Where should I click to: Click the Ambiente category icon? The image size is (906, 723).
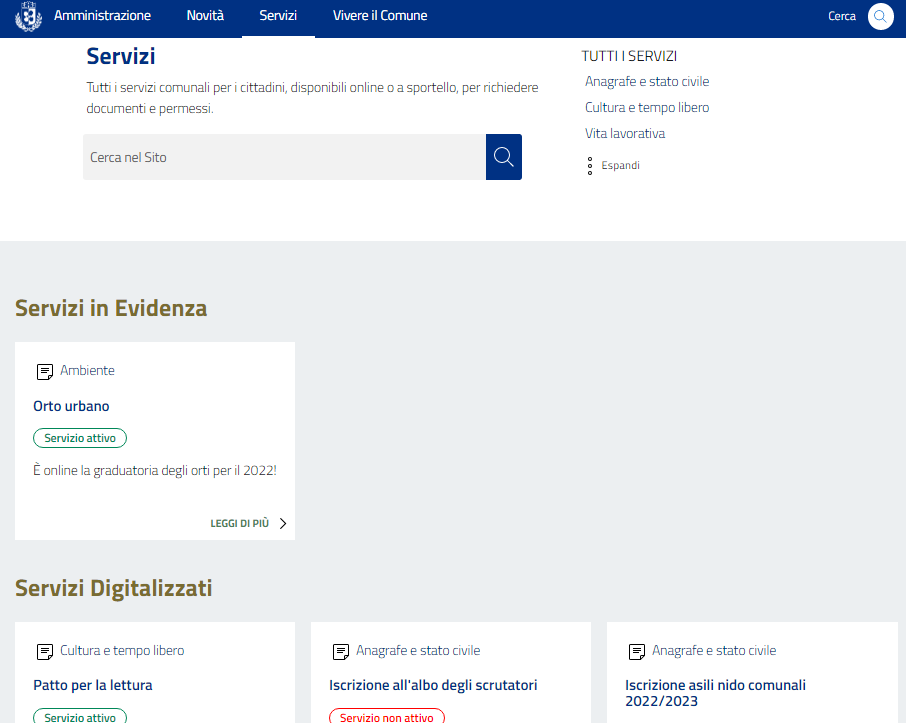tap(45, 372)
